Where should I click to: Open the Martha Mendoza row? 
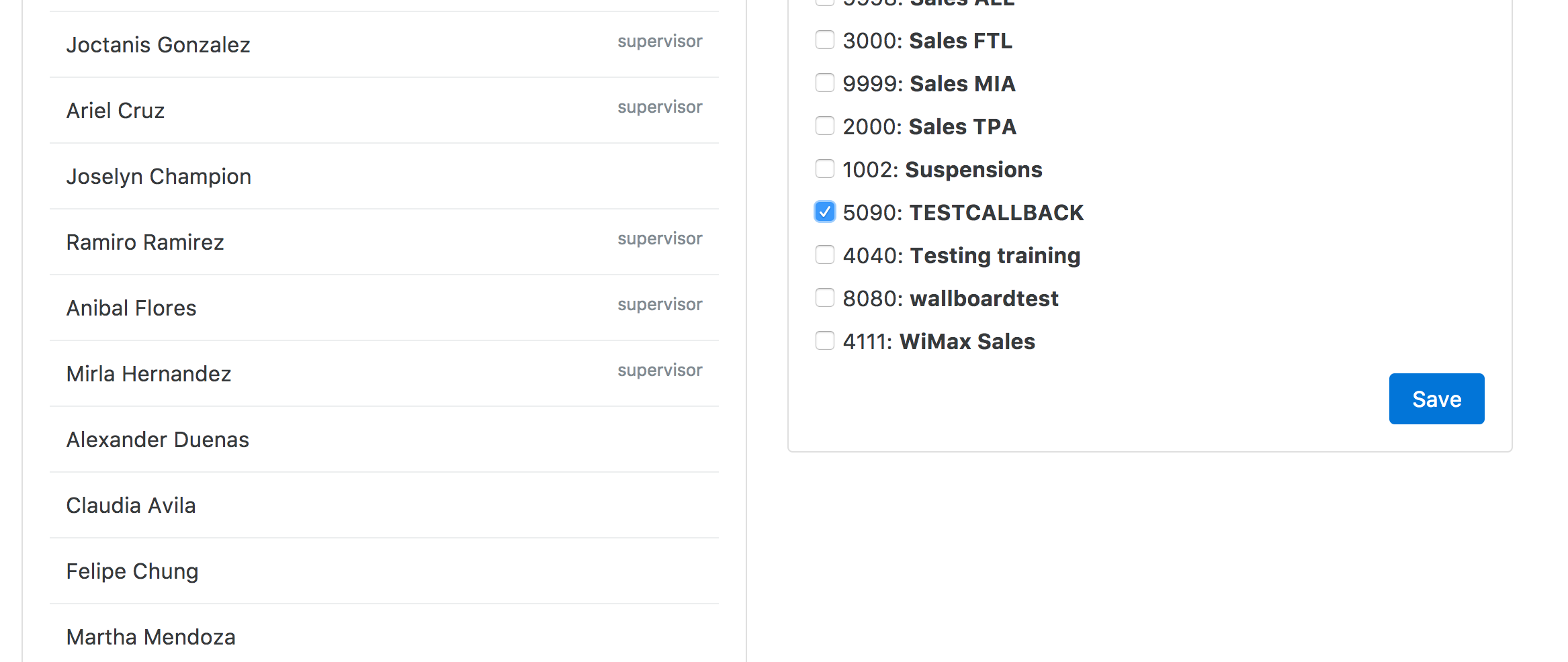click(384, 633)
